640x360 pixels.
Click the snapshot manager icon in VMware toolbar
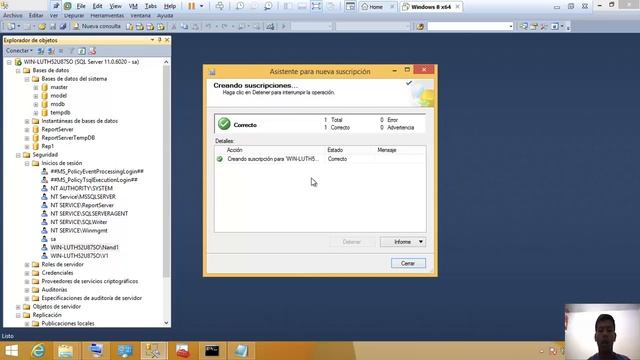click(268, 6)
